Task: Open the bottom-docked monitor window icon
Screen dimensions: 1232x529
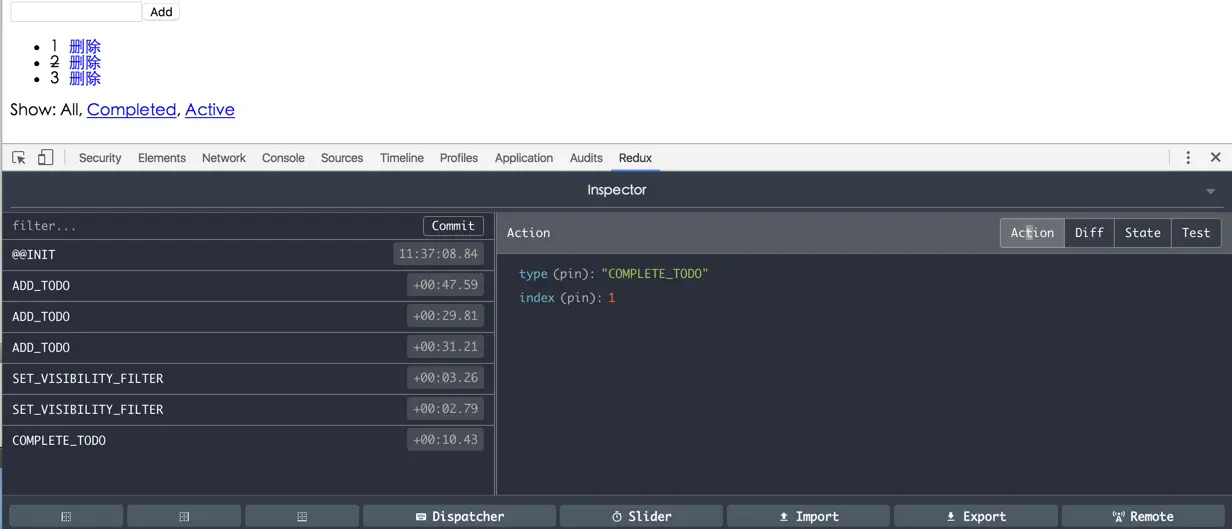Action: (302, 516)
